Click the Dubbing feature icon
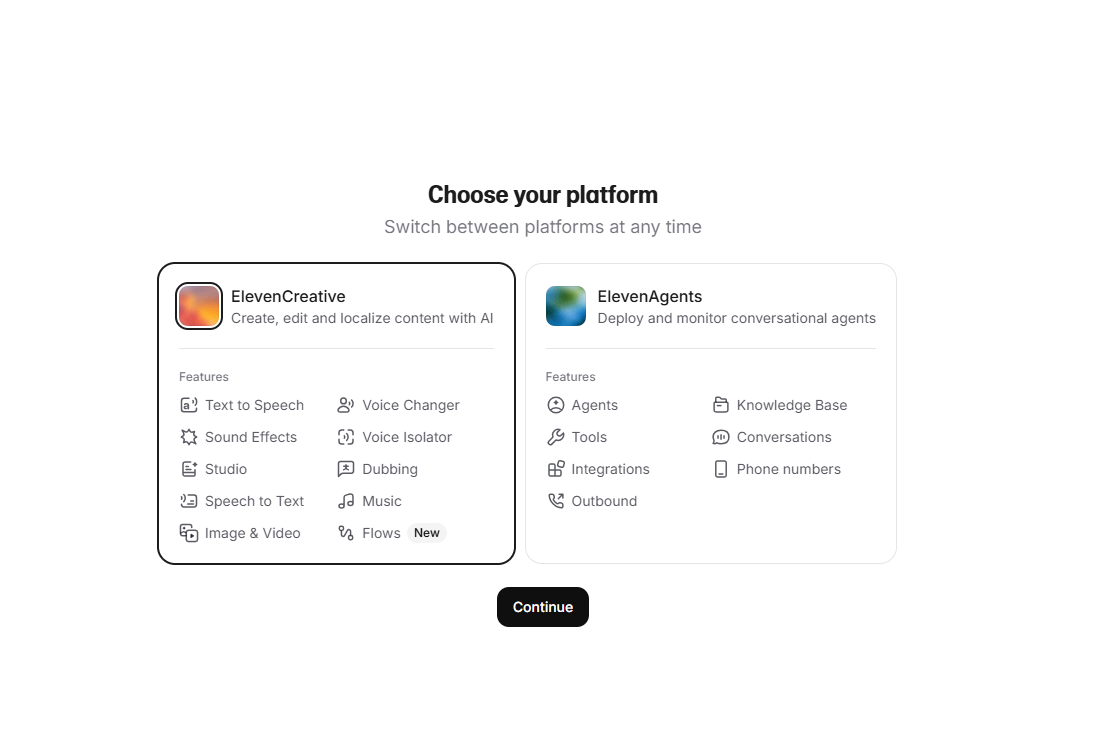This screenshot has width=1105, height=743. [x=346, y=469]
